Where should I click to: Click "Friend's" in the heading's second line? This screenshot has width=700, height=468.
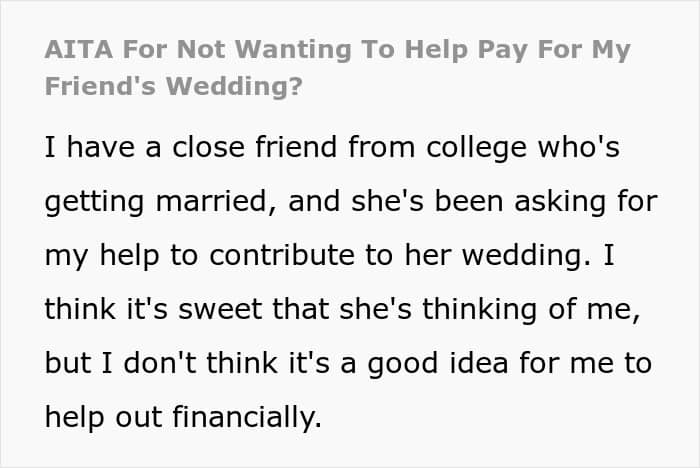click(x=100, y=86)
